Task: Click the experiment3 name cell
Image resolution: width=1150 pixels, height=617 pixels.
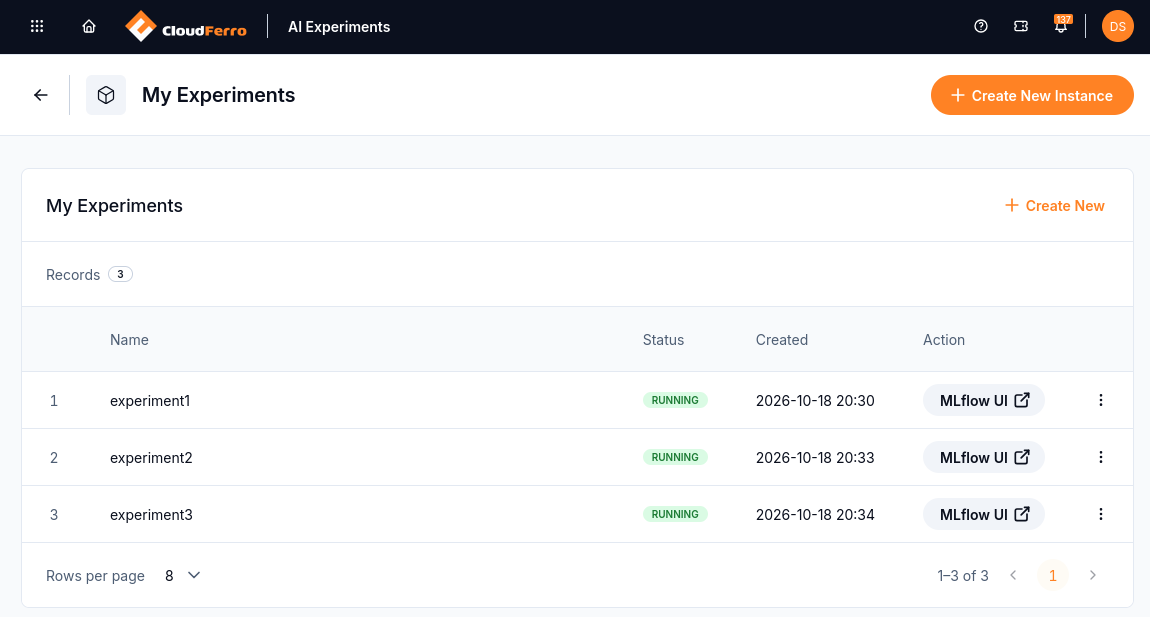Action: click(x=151, y=515)
